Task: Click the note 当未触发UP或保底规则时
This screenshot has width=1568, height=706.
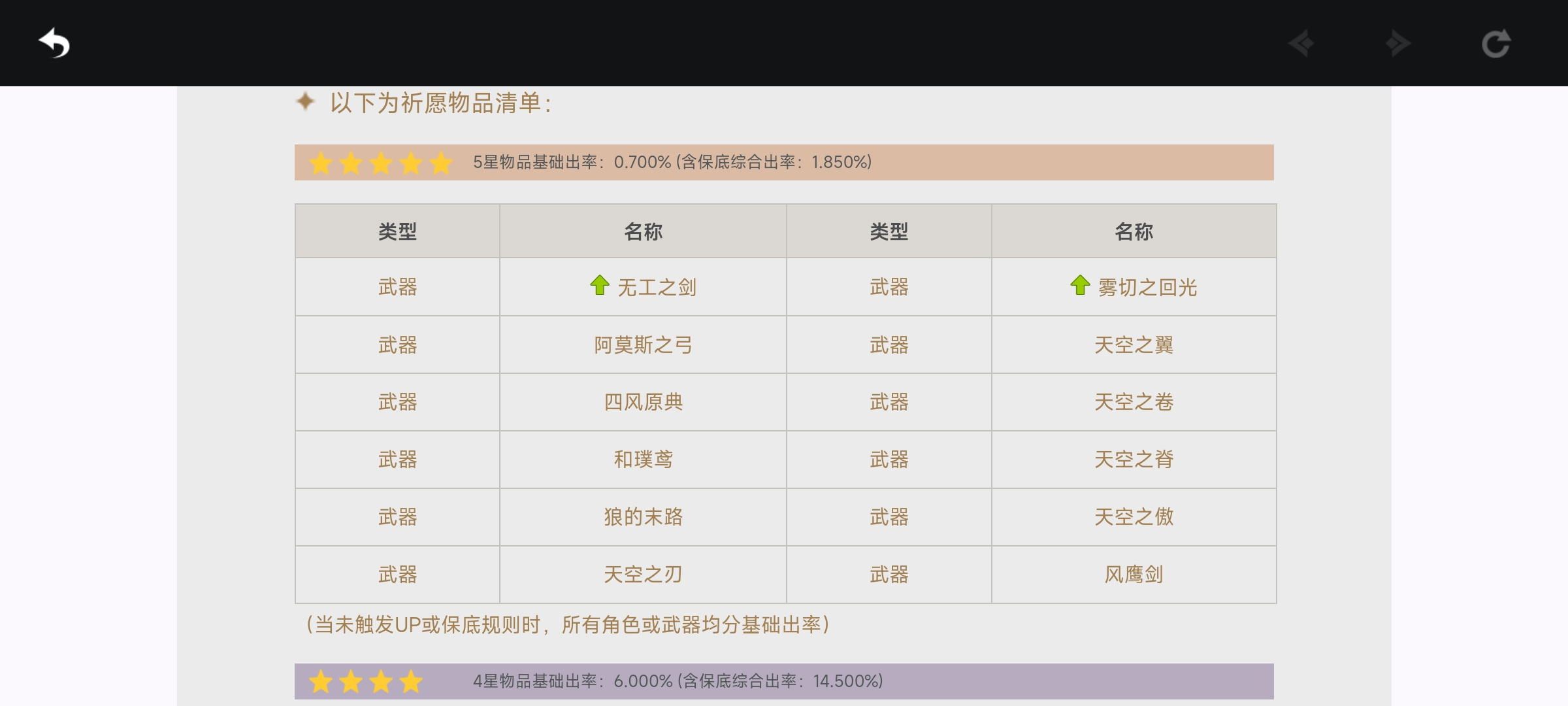Action: coord(567,625)
